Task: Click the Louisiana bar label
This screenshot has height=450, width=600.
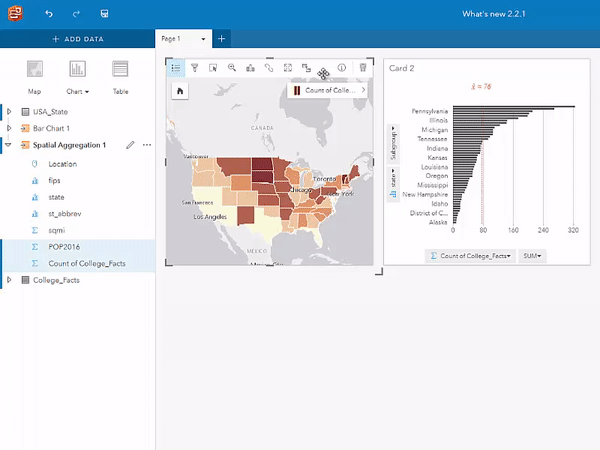Action: 434,167
